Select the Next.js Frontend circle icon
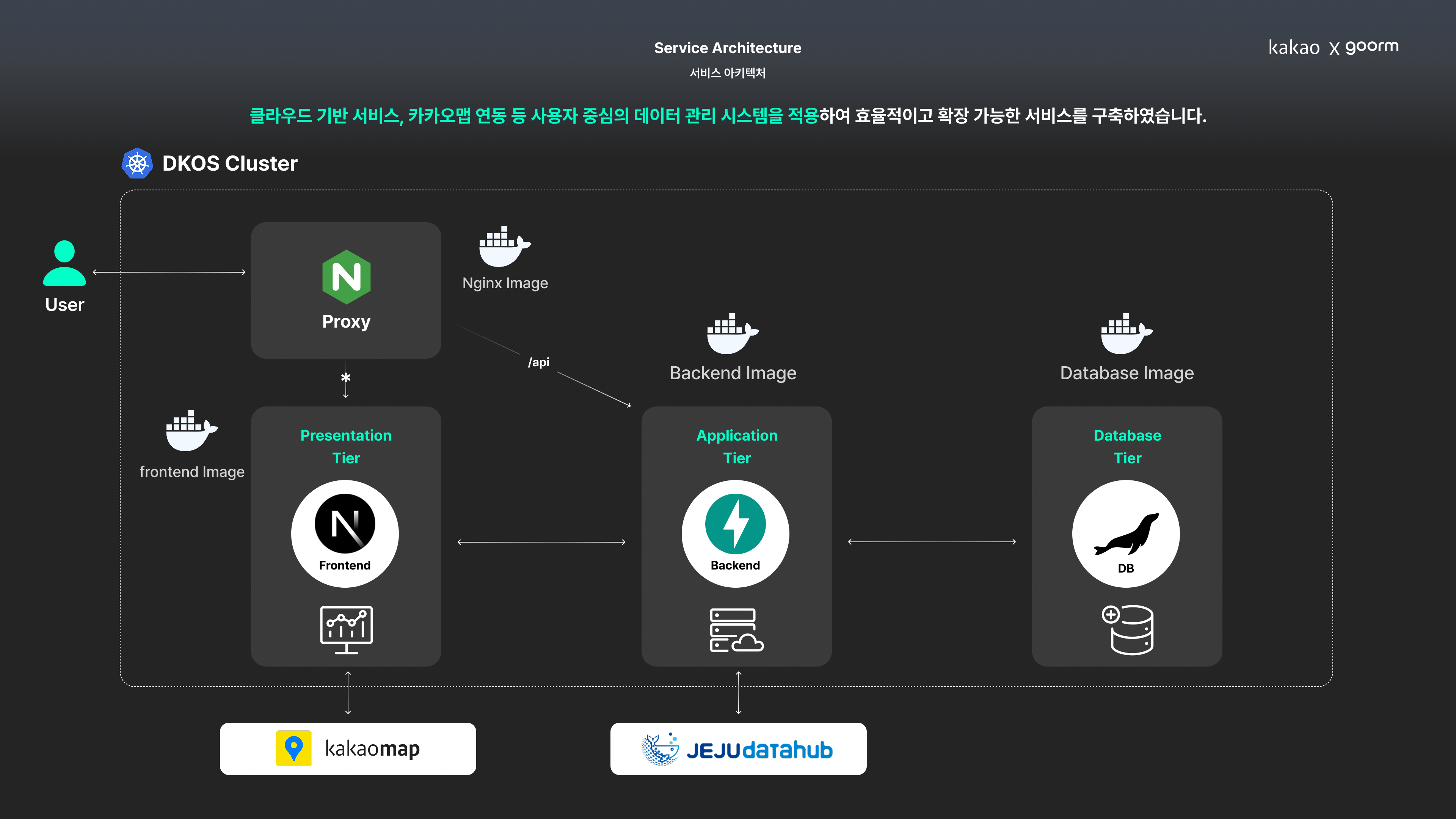 coord(345,533)
